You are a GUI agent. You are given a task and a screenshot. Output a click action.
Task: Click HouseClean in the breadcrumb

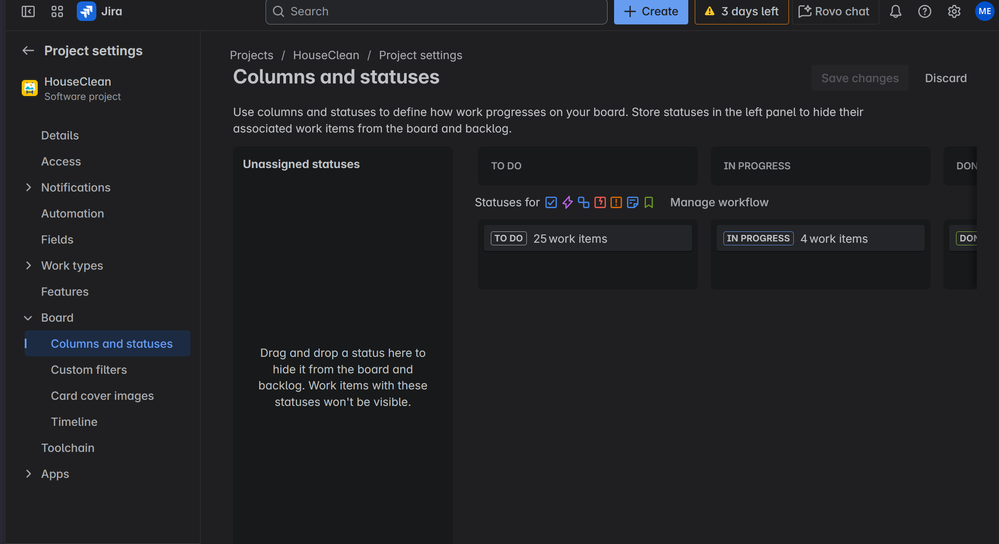(326, 55)
